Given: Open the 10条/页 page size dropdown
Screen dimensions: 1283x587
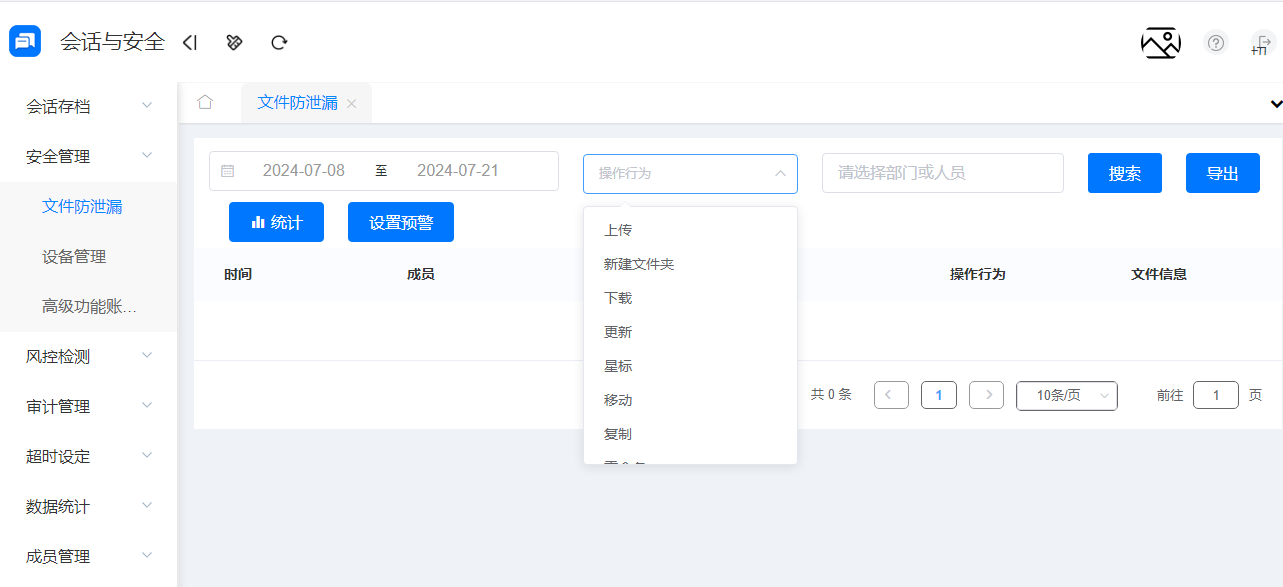Looking at the screenshot, I should pos(1066,395).
